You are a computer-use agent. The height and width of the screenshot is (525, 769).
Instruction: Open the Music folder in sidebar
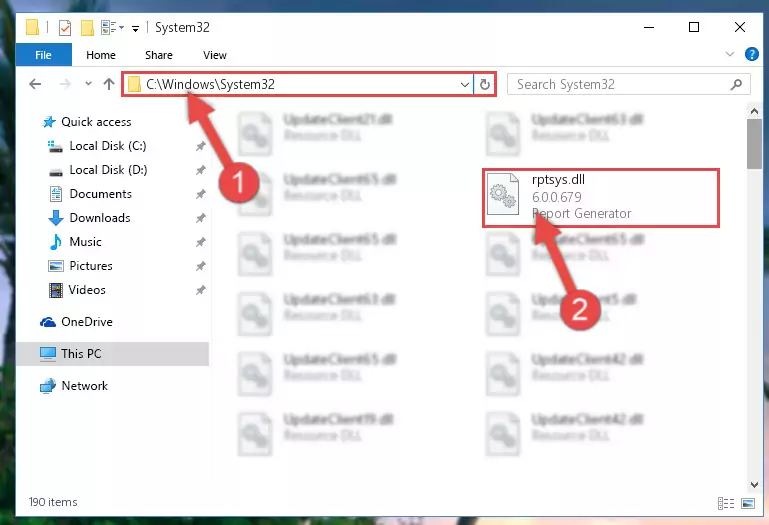coord(85,242)
